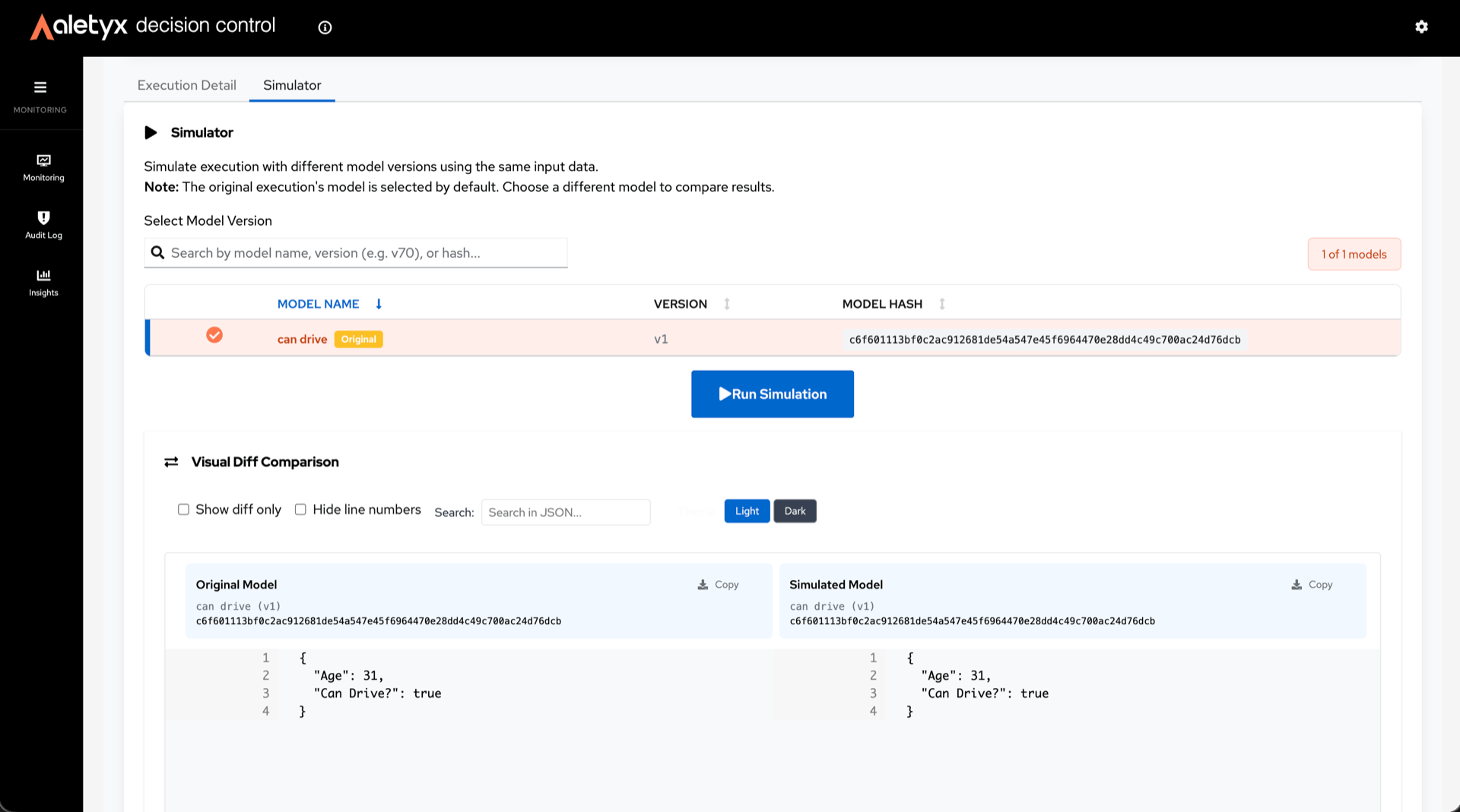Click the hash under Original Model
The width and height of the screenshot is (1460, 812).
(x=379, y=621)
